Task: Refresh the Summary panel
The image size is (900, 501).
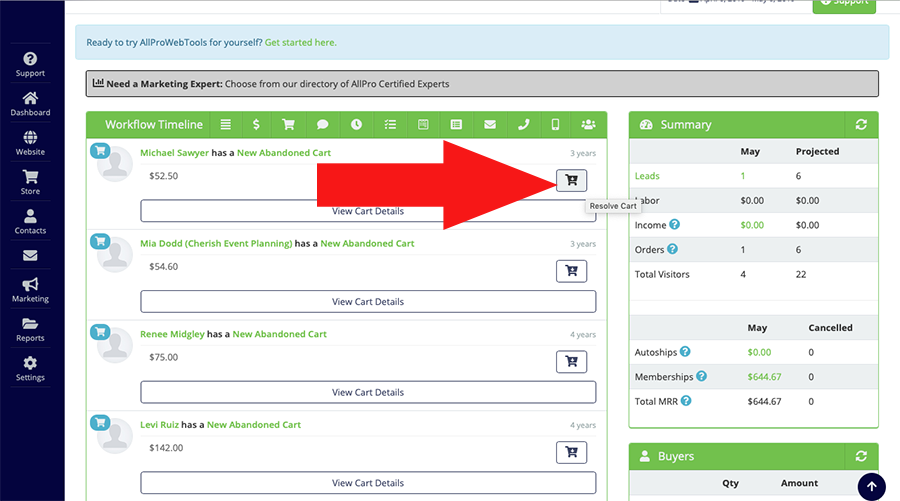Action: (860, 125)
